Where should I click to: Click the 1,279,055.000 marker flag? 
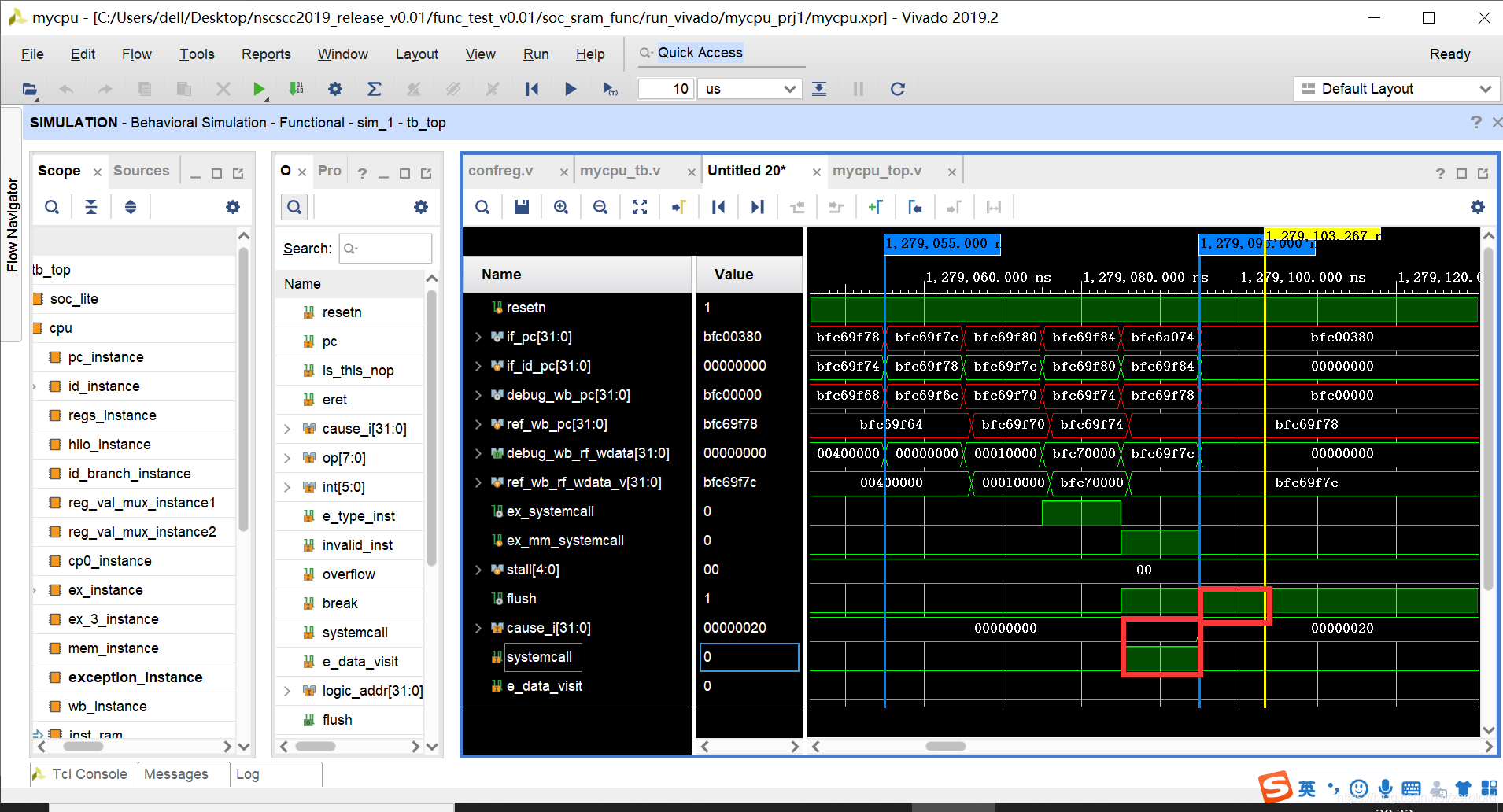[942, 244]
